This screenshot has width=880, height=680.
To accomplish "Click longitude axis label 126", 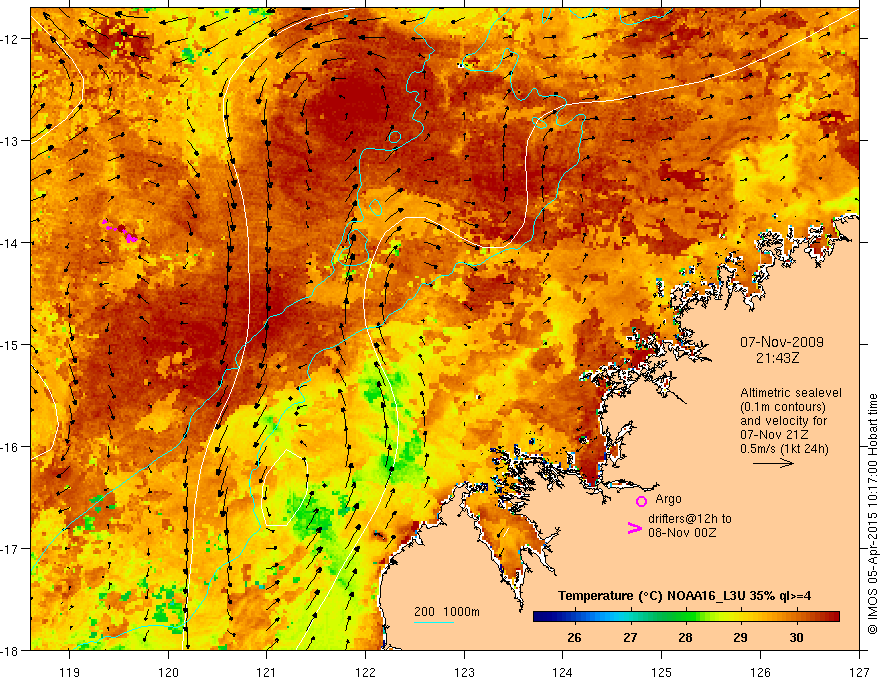I will tap(760, 672).
